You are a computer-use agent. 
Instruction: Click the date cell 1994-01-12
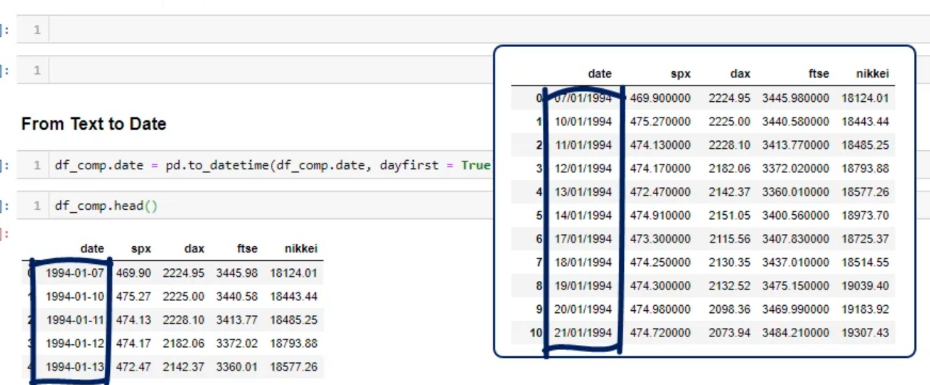point(75,343)
